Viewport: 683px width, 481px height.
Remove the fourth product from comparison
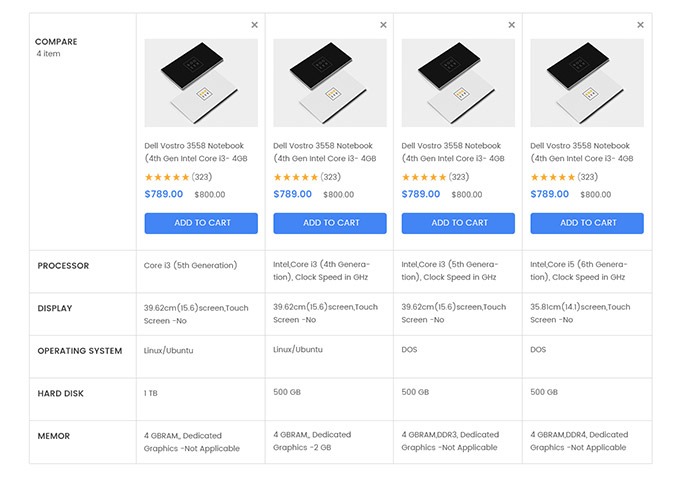640,25
